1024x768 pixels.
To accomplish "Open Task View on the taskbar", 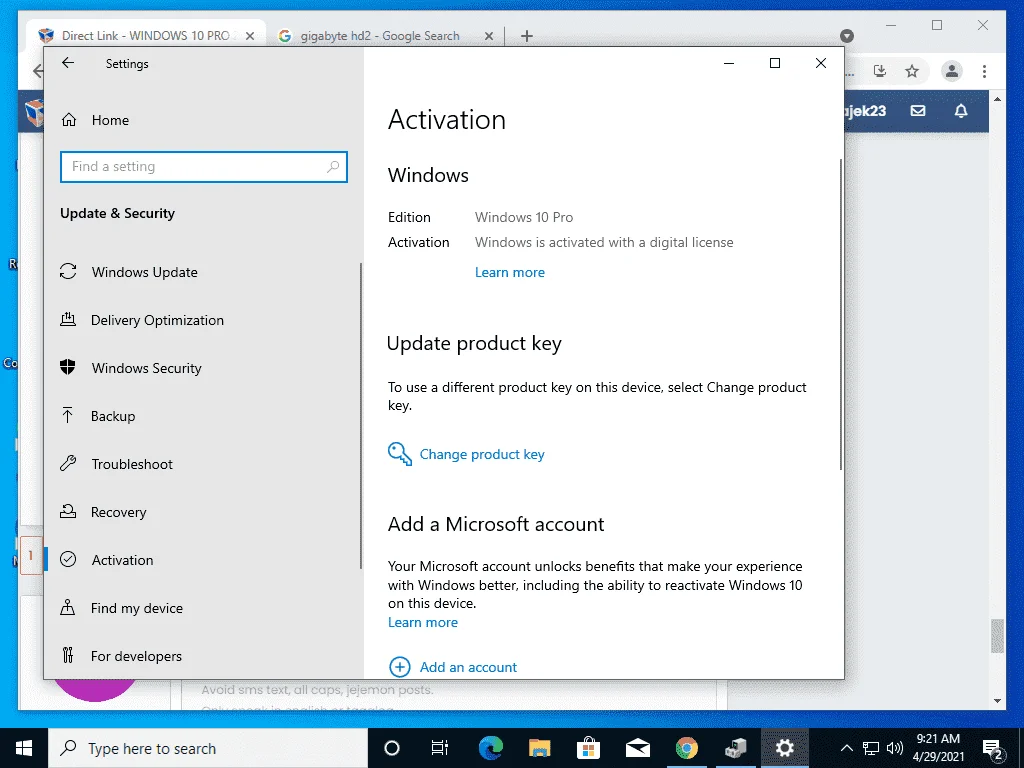I will 440,748.
